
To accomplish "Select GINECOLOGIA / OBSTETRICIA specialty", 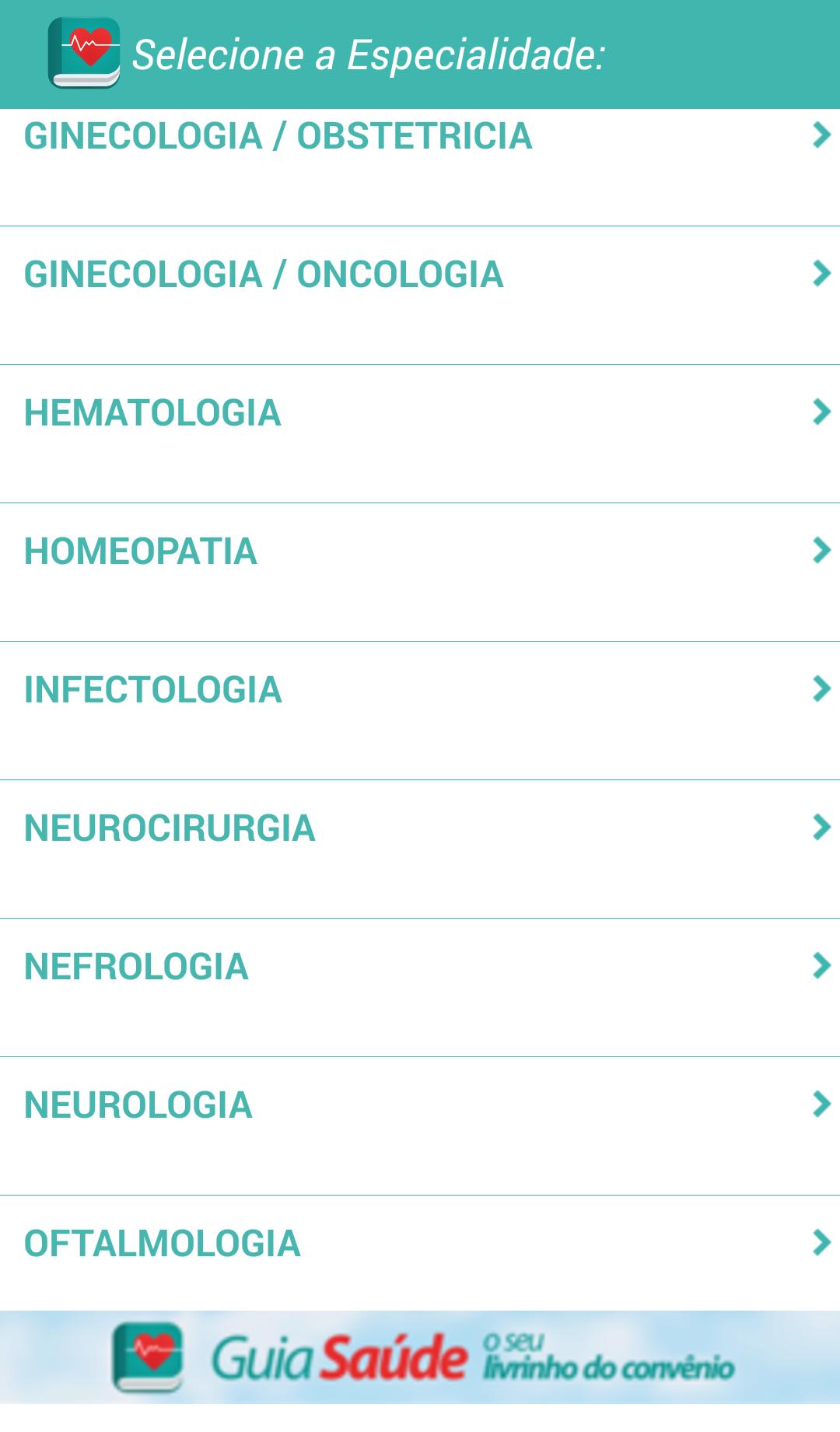I will (x=278, y=137).
